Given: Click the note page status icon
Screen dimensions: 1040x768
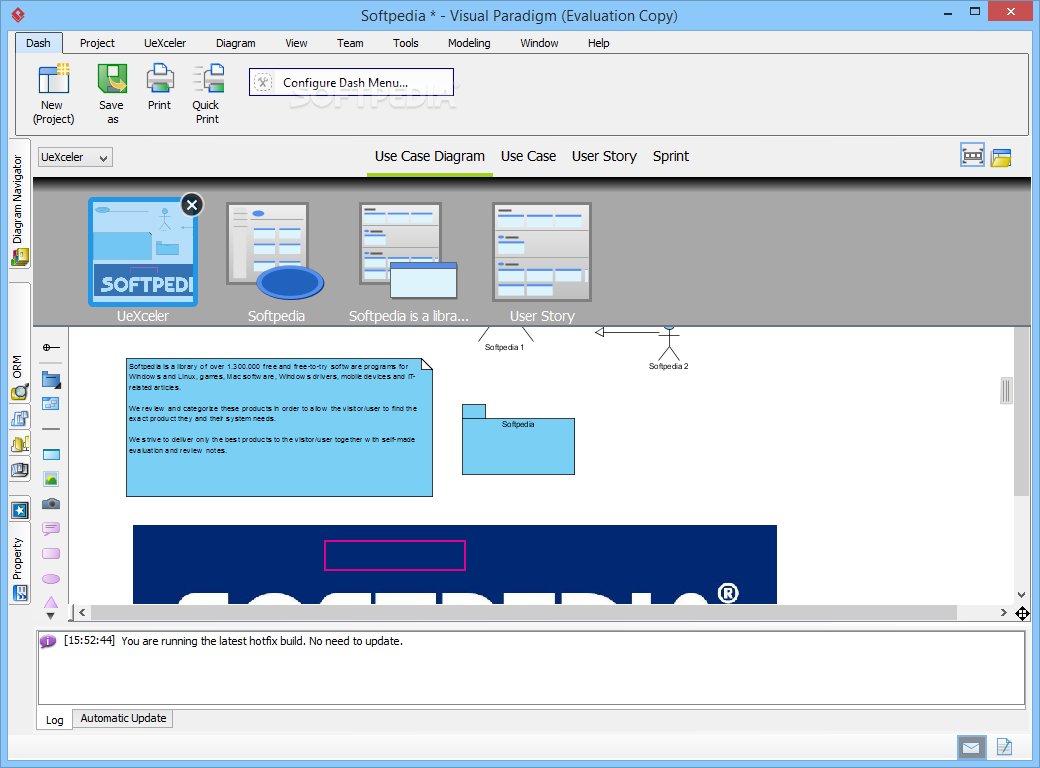Looking at the screenshot, I should tap(1004, 747).
